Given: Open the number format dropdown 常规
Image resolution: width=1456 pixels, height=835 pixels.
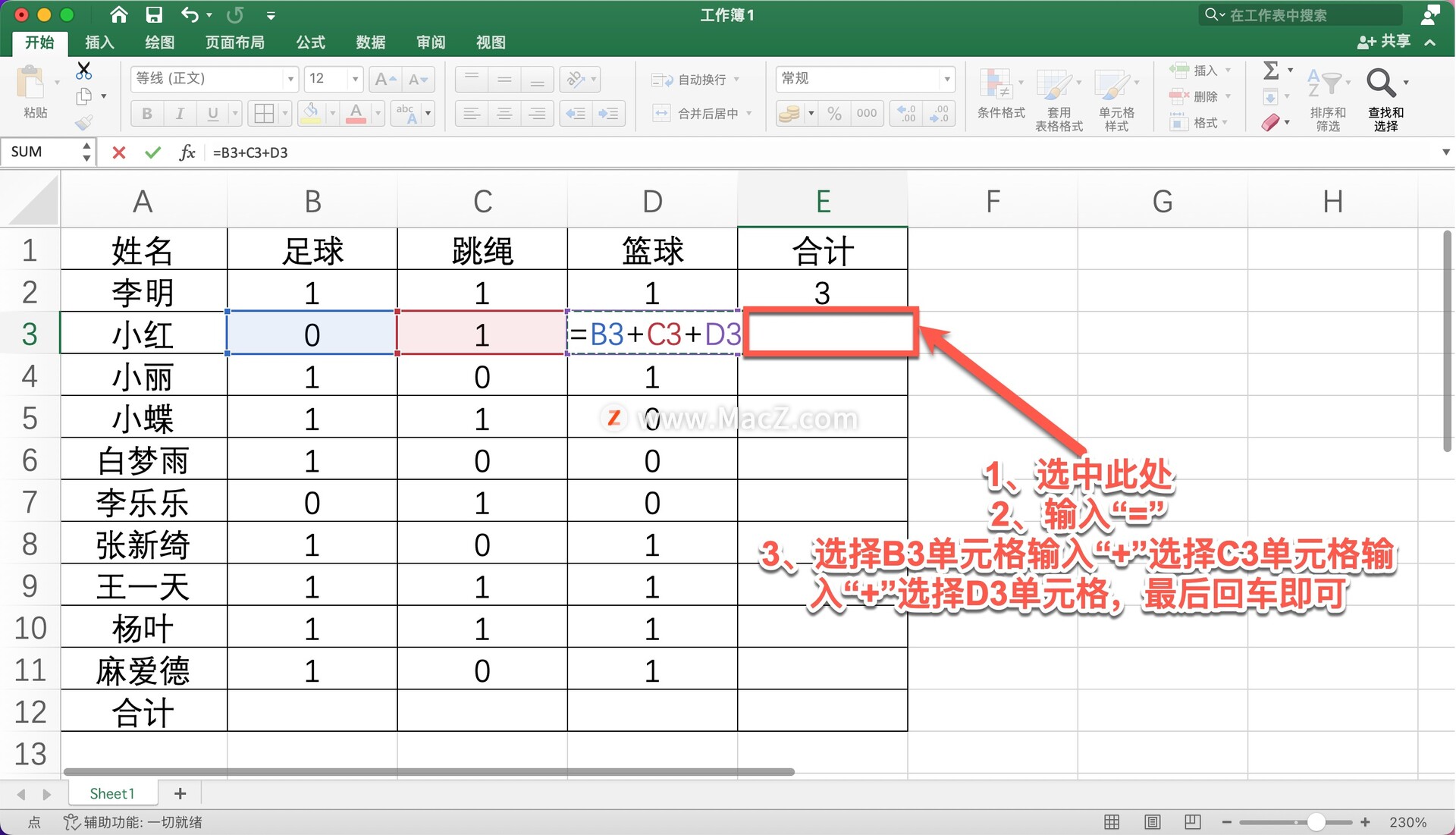Looking at the screenshot, I should tap(946, 78).
